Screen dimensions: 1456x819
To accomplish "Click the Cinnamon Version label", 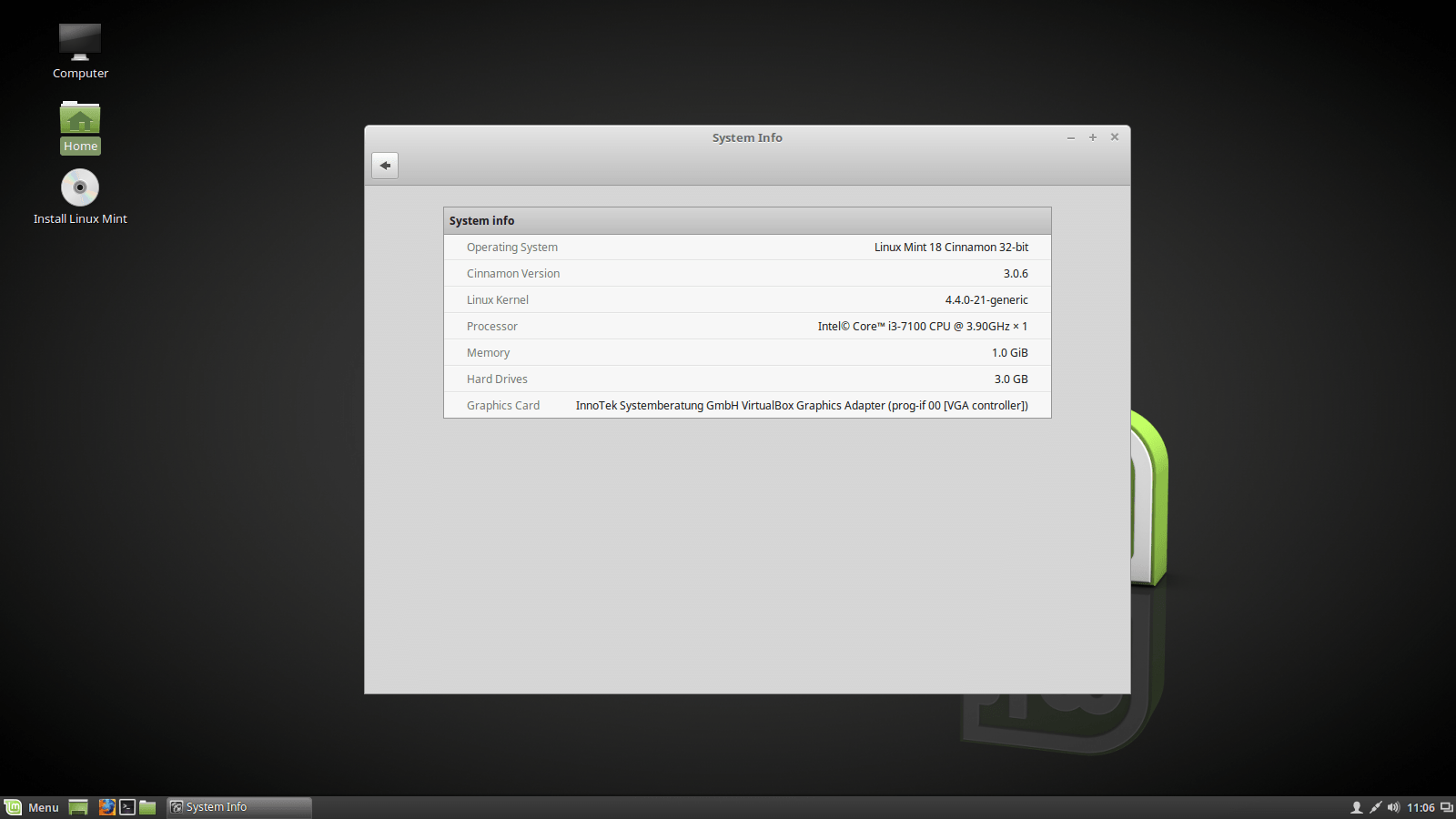I will pyautogui.click(x=513, y=274).
